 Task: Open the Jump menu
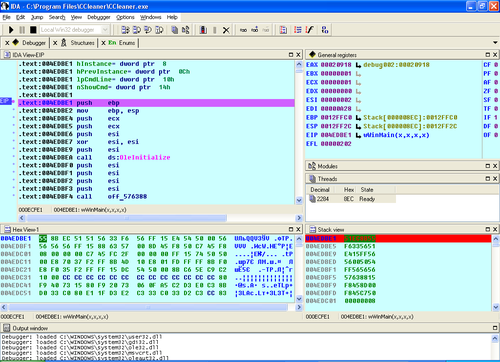37,17
